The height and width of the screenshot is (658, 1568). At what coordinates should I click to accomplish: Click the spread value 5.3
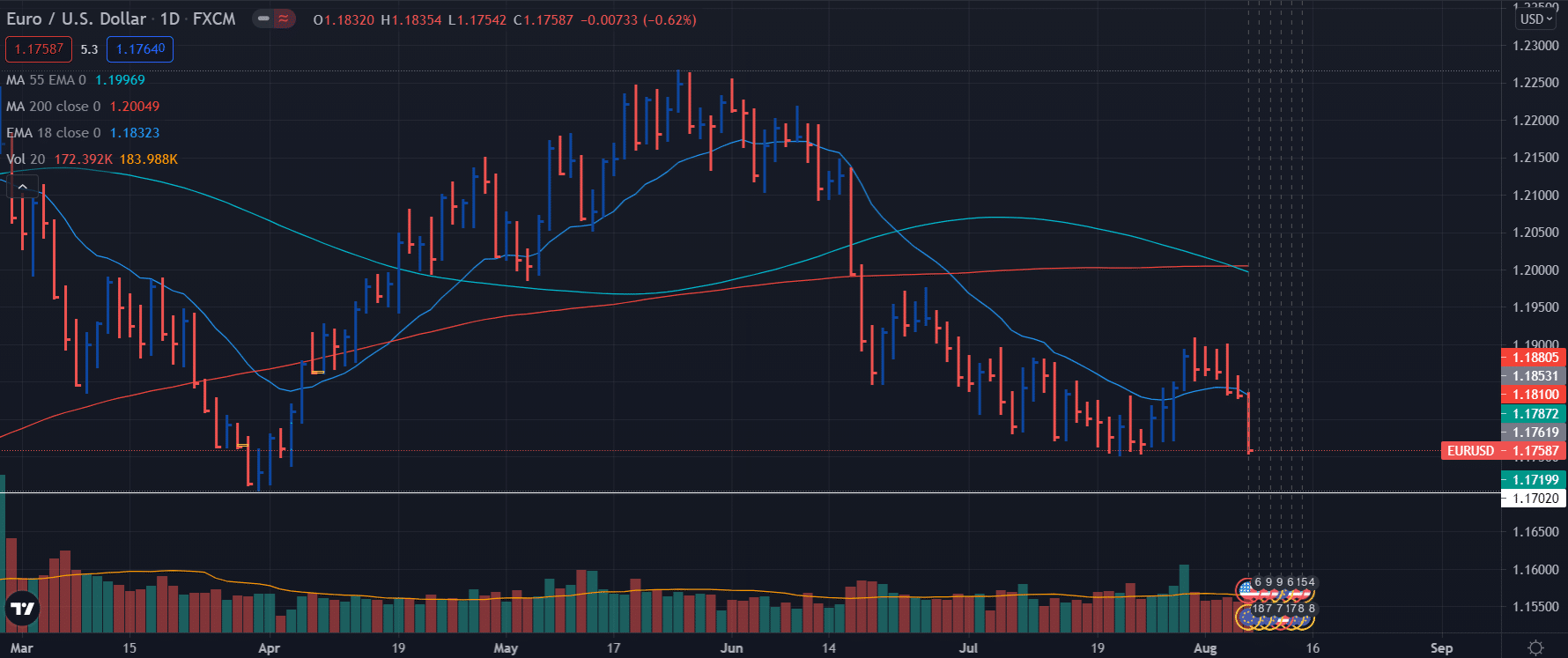pyautogui.click(x=89, y=49)
